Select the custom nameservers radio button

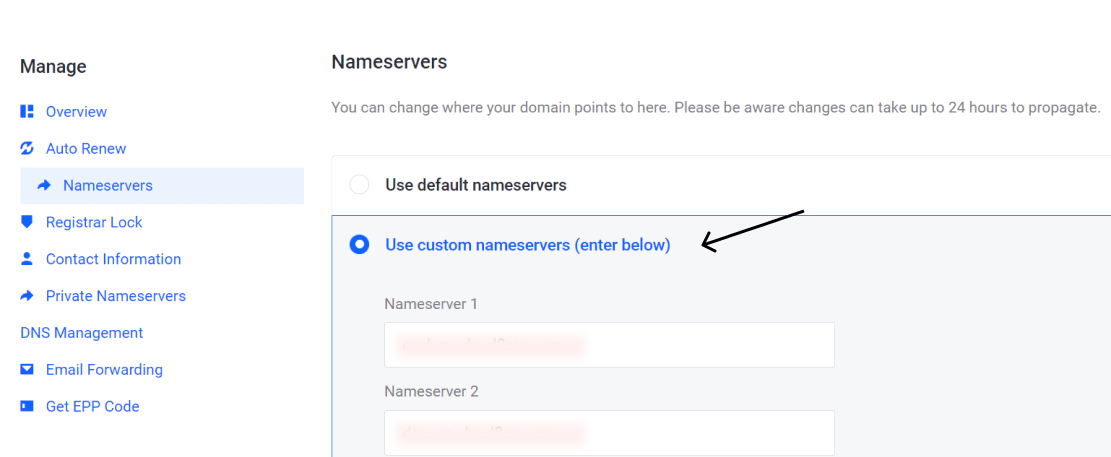pos(359,245)
